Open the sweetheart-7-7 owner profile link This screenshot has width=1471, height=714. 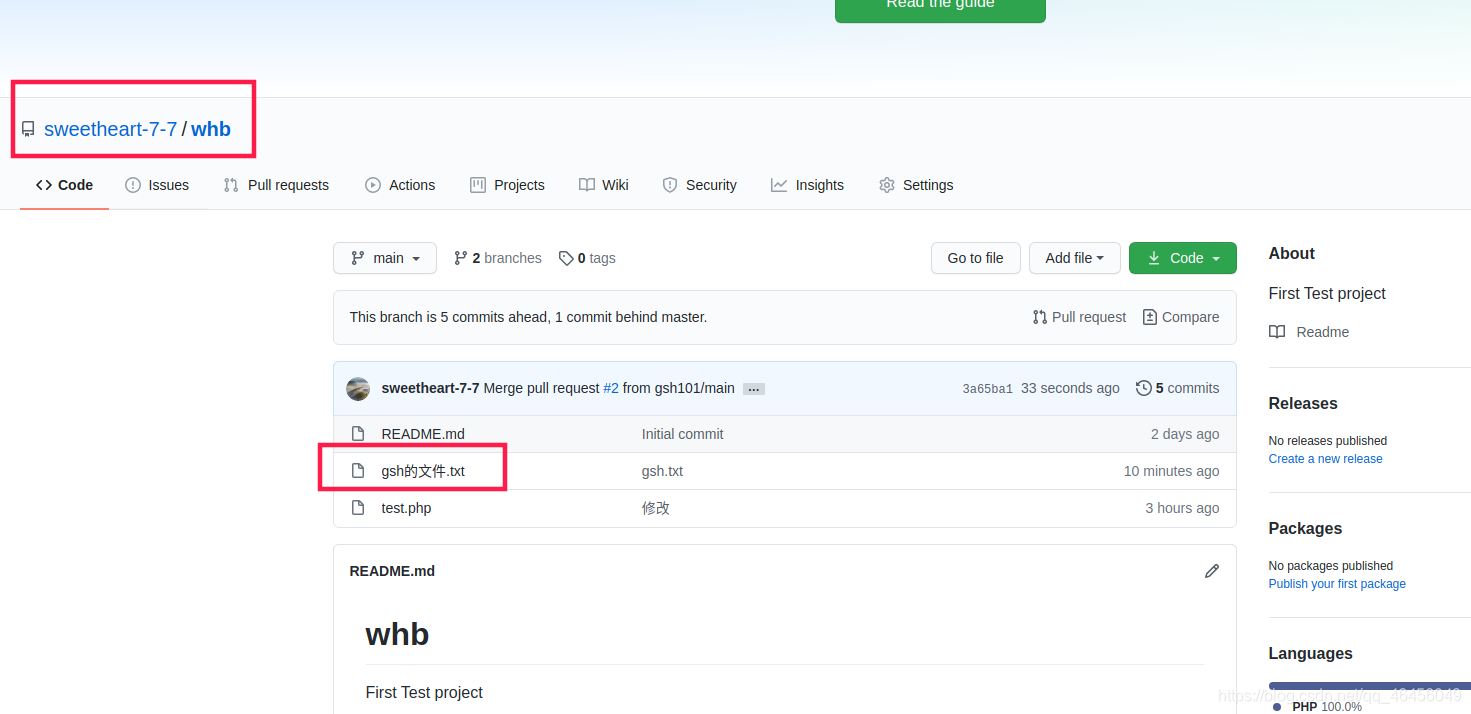pyautogui.click(x=110, y=129)
